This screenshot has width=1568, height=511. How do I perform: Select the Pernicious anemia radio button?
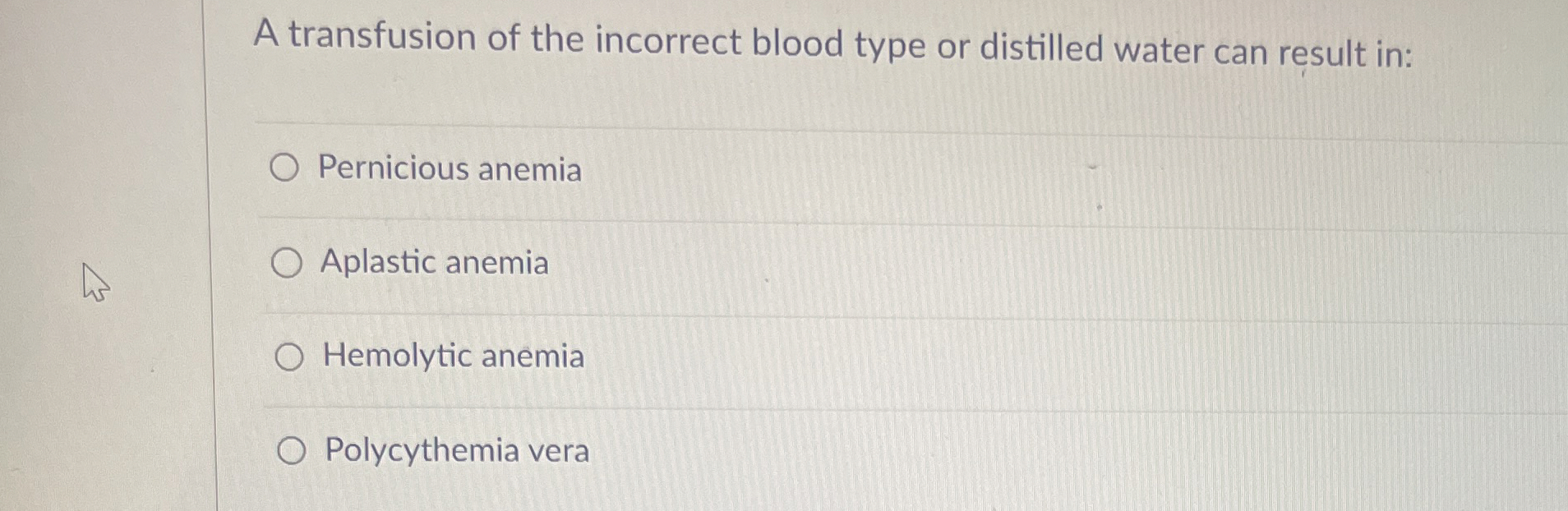tap(286, 168)
